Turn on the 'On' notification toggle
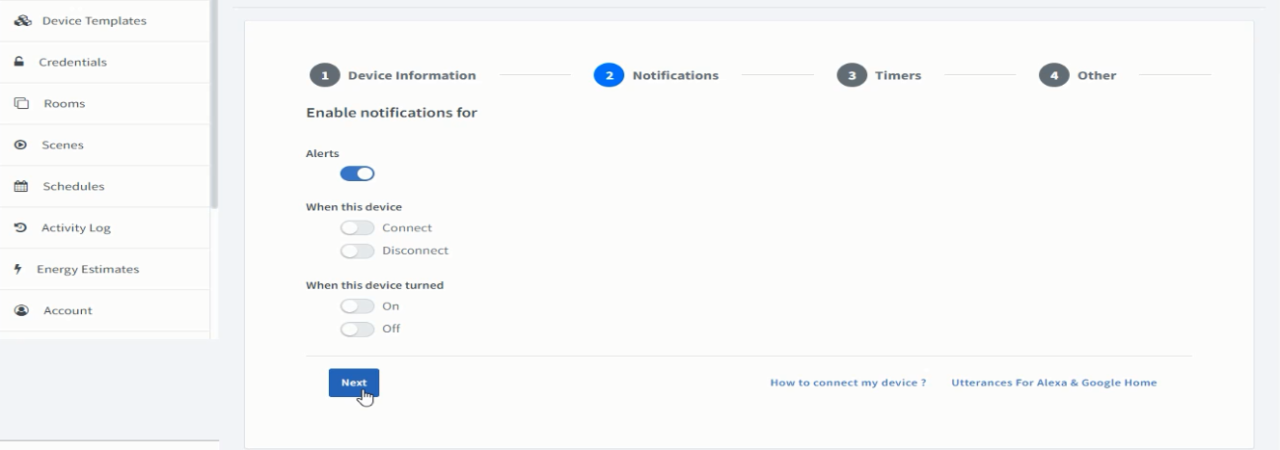 point(357,306)
